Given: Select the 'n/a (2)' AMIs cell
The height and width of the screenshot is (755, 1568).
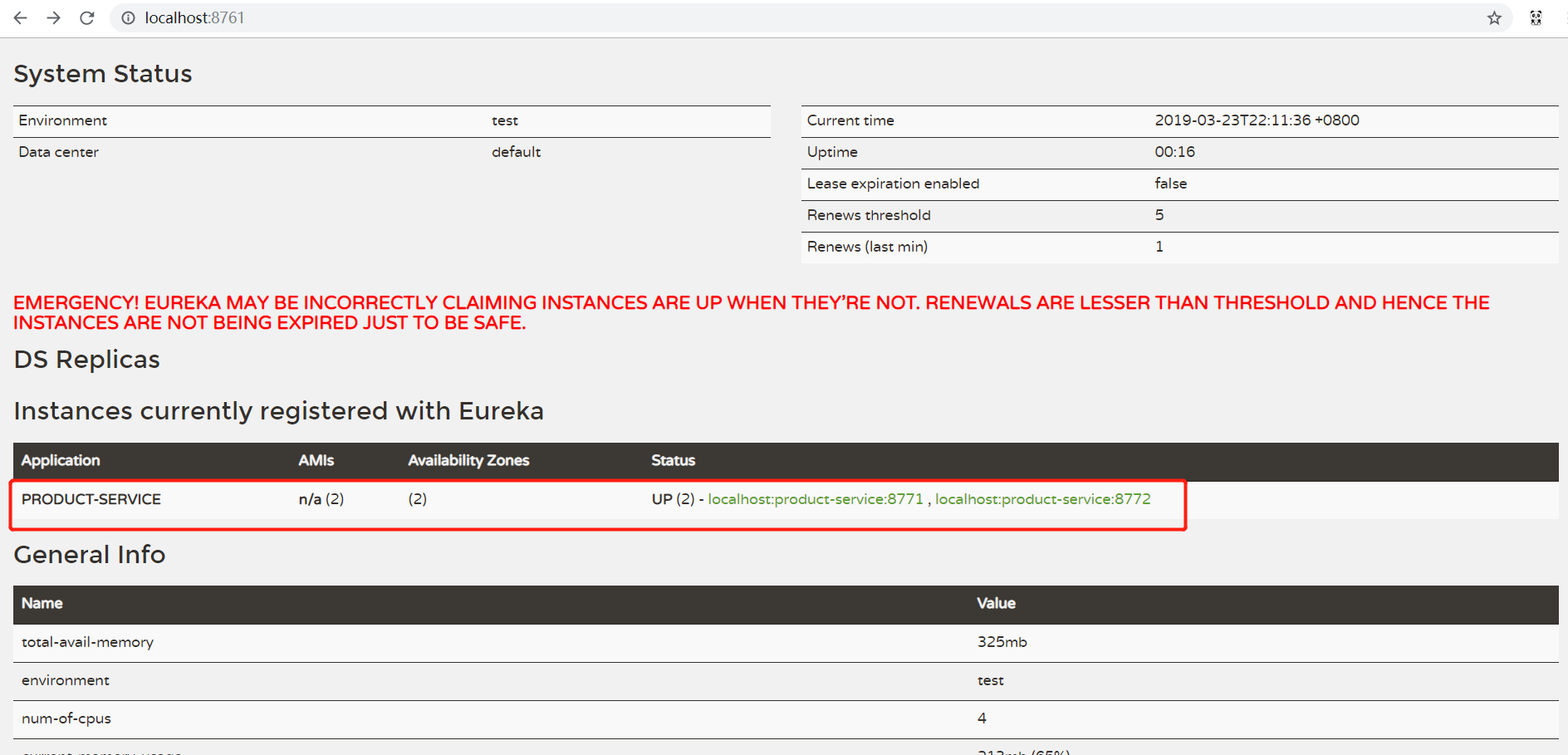Looking at the screenshot, I should pyautogui.click(x=321, y=499).
